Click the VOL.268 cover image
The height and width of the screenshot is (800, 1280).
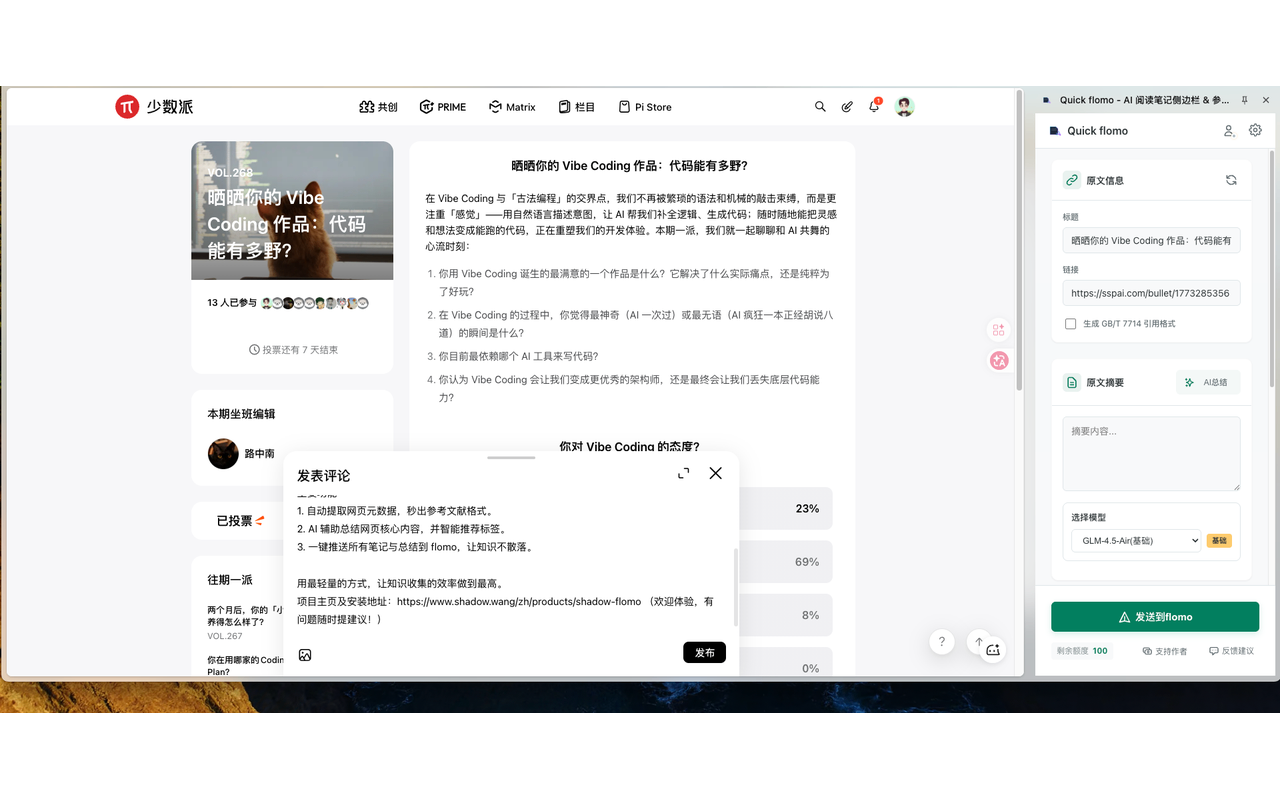[292, 210]
